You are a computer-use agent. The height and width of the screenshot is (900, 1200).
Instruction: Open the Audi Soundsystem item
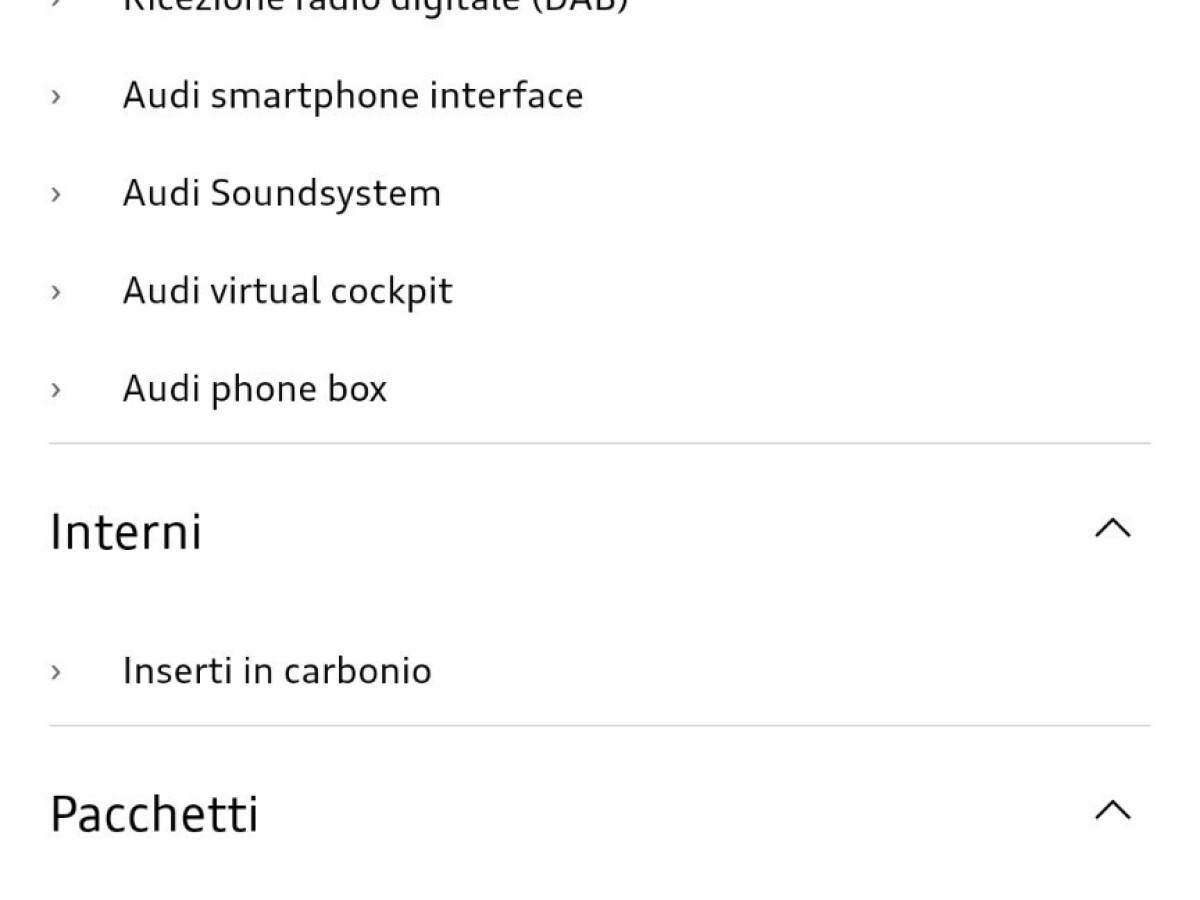tap(281, 193)
